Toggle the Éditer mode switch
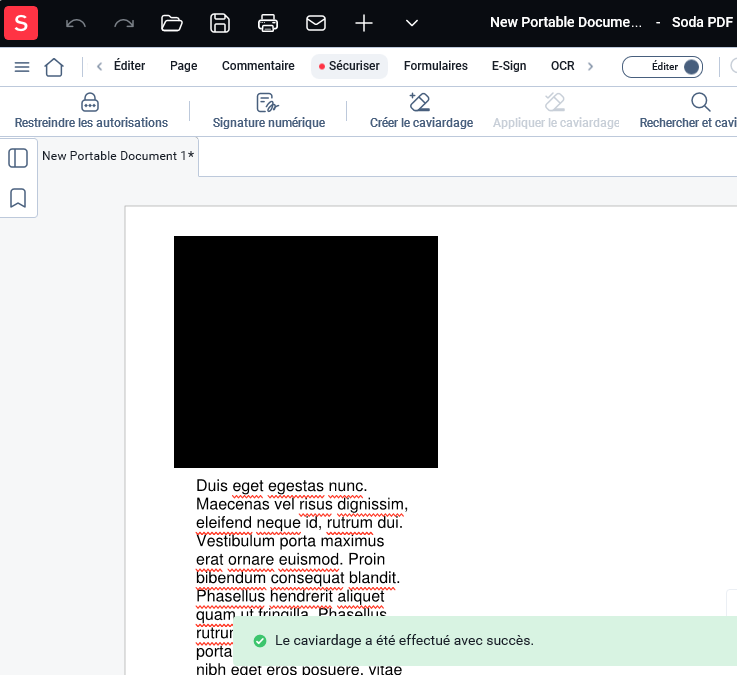 [x=662, y=67]
